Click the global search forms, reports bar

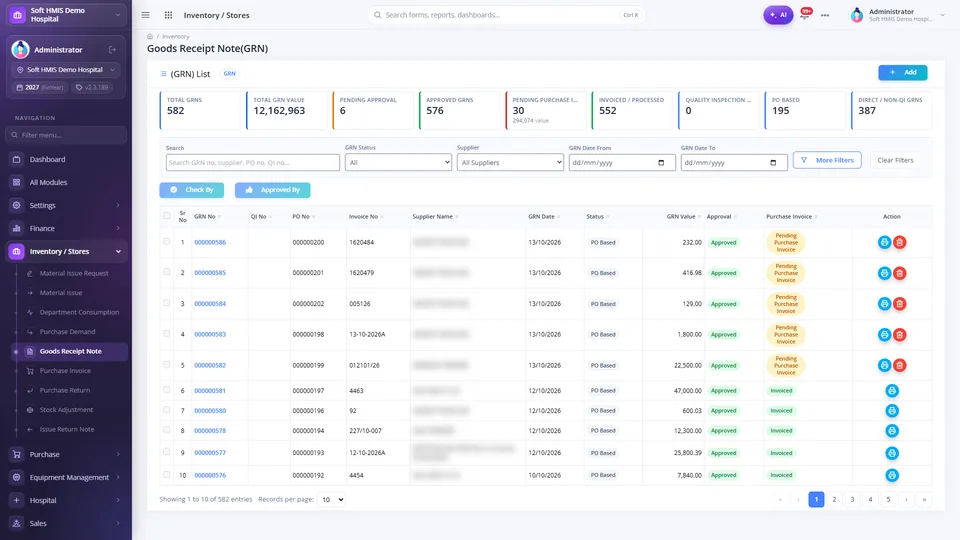point(506,15)
